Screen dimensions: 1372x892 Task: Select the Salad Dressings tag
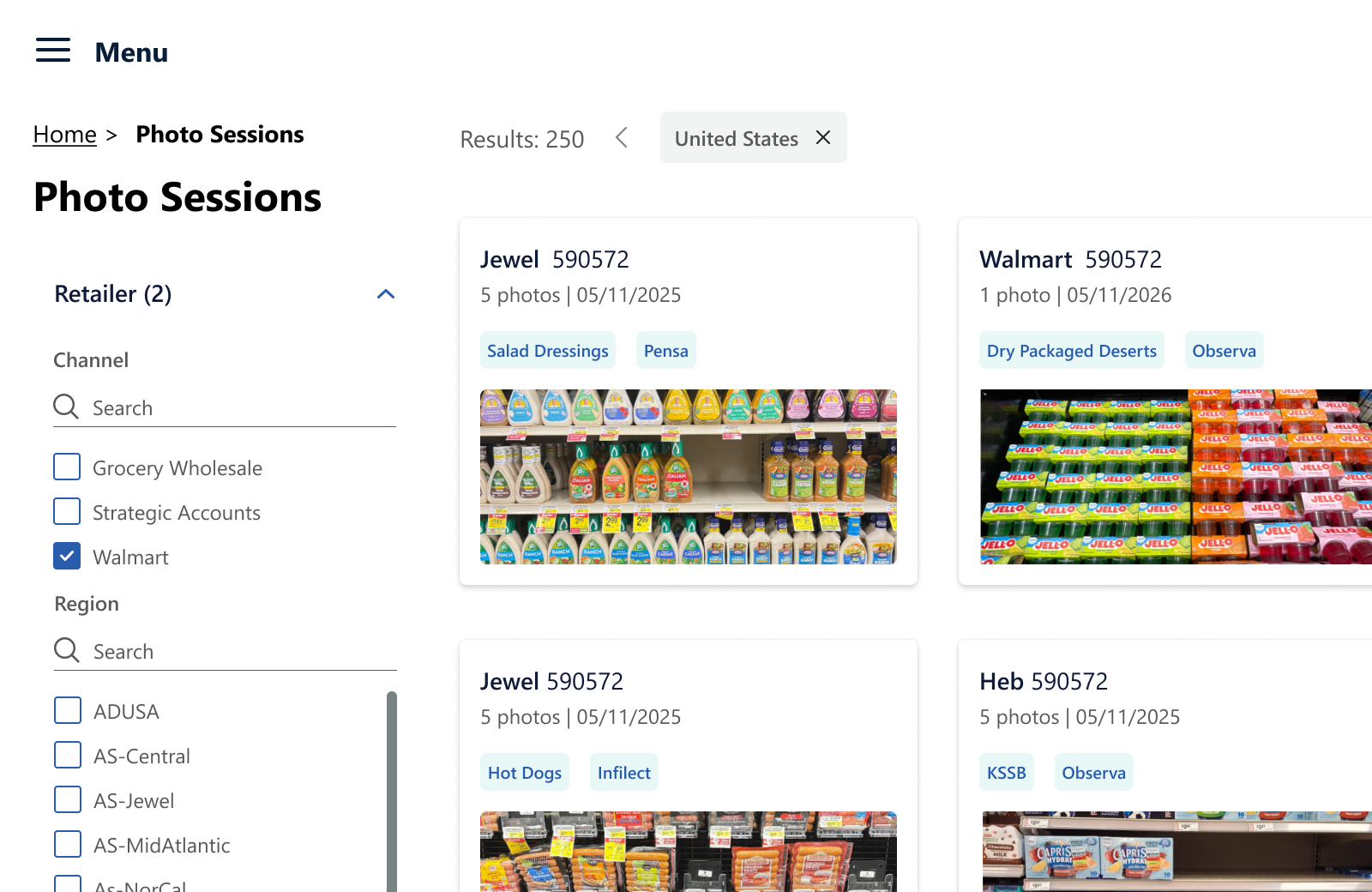click(548, 350)
